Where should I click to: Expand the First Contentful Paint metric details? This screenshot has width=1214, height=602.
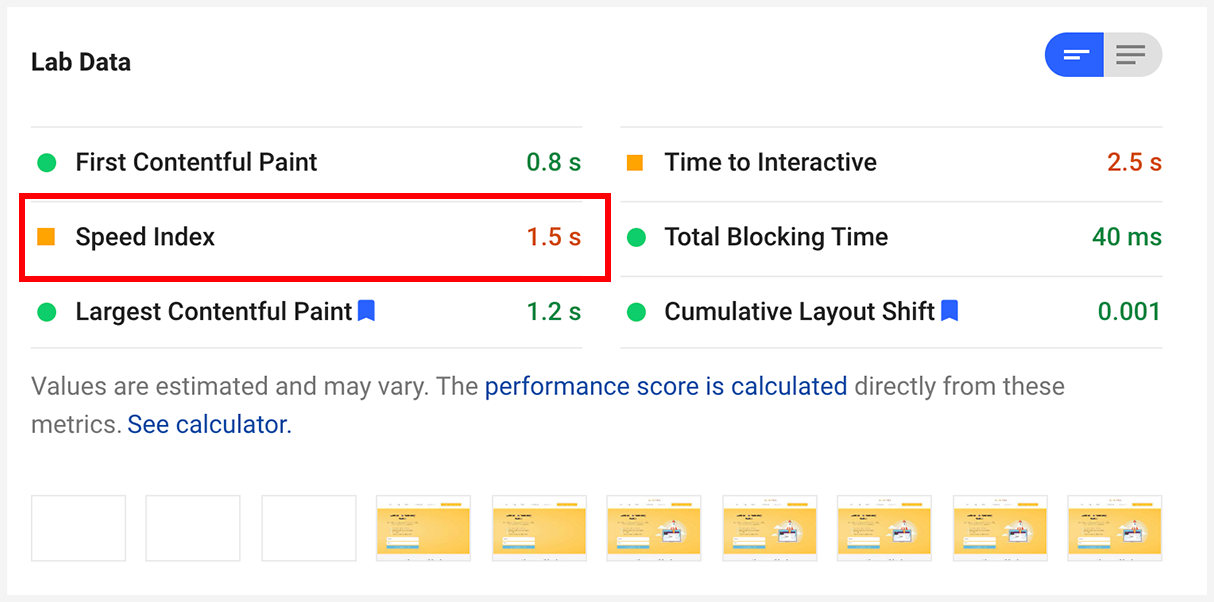[196, 162]
